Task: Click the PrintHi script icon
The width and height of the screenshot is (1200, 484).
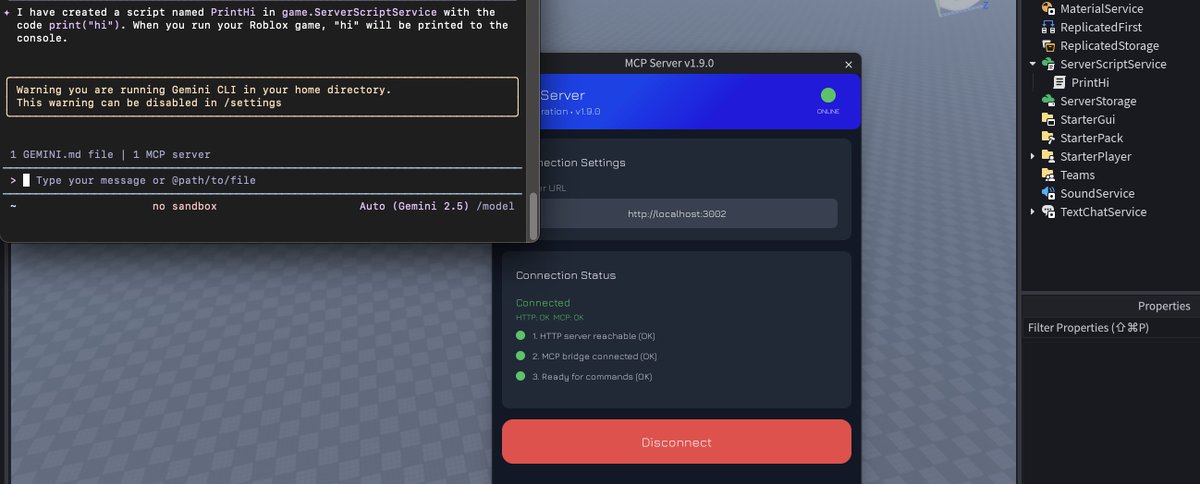Action: tap(1060, 83)
